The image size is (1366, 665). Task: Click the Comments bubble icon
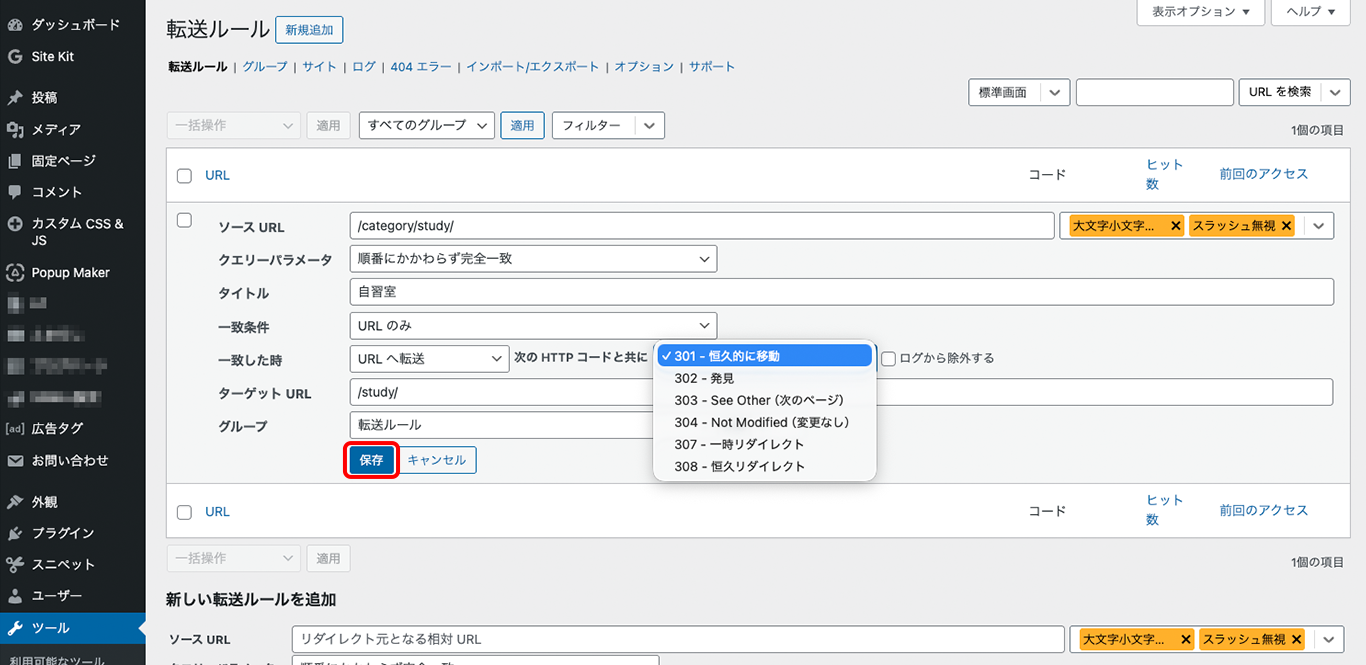click(15, 192)
